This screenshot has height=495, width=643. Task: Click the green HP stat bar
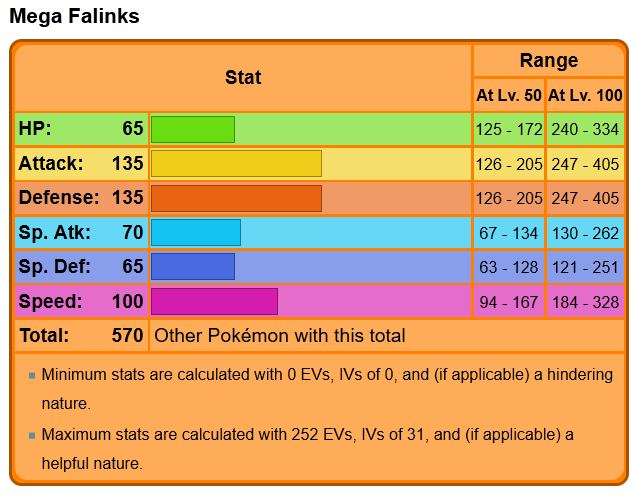point(192,129)
